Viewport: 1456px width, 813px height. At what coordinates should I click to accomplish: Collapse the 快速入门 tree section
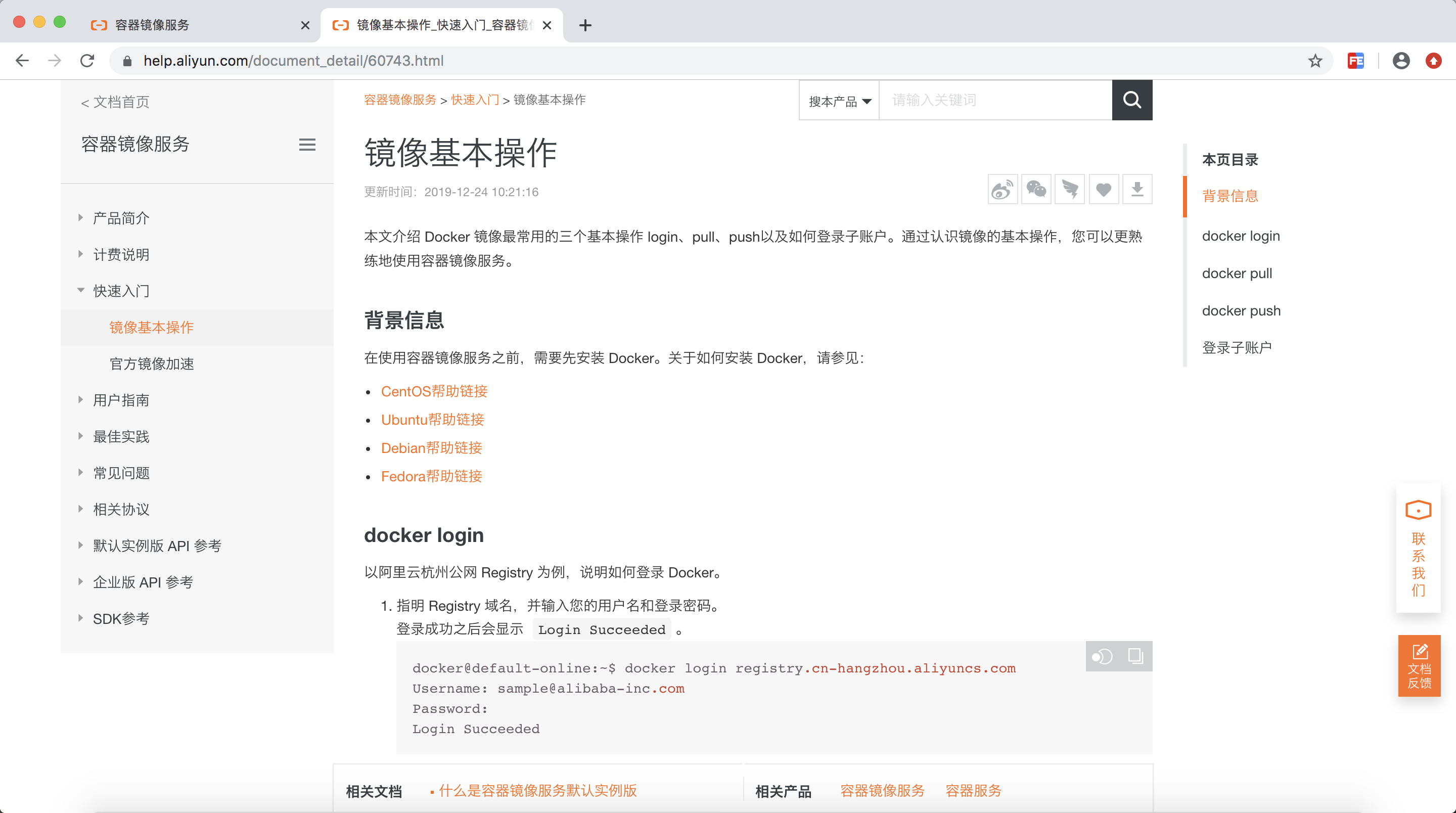coord(80,291)
